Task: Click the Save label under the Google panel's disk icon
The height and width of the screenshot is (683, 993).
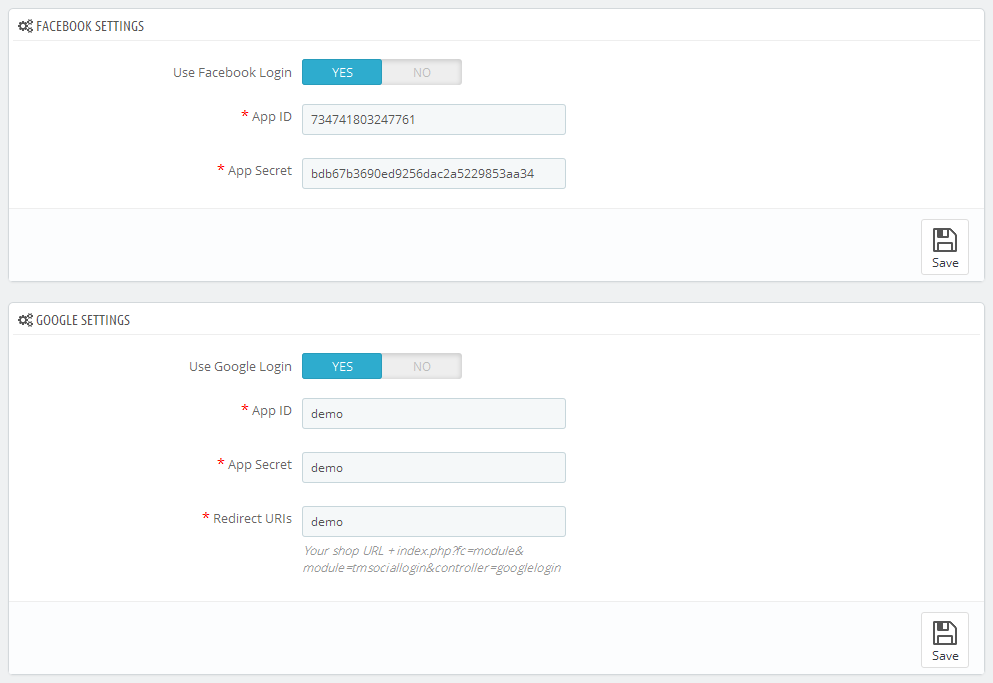Action: (945, 656)
